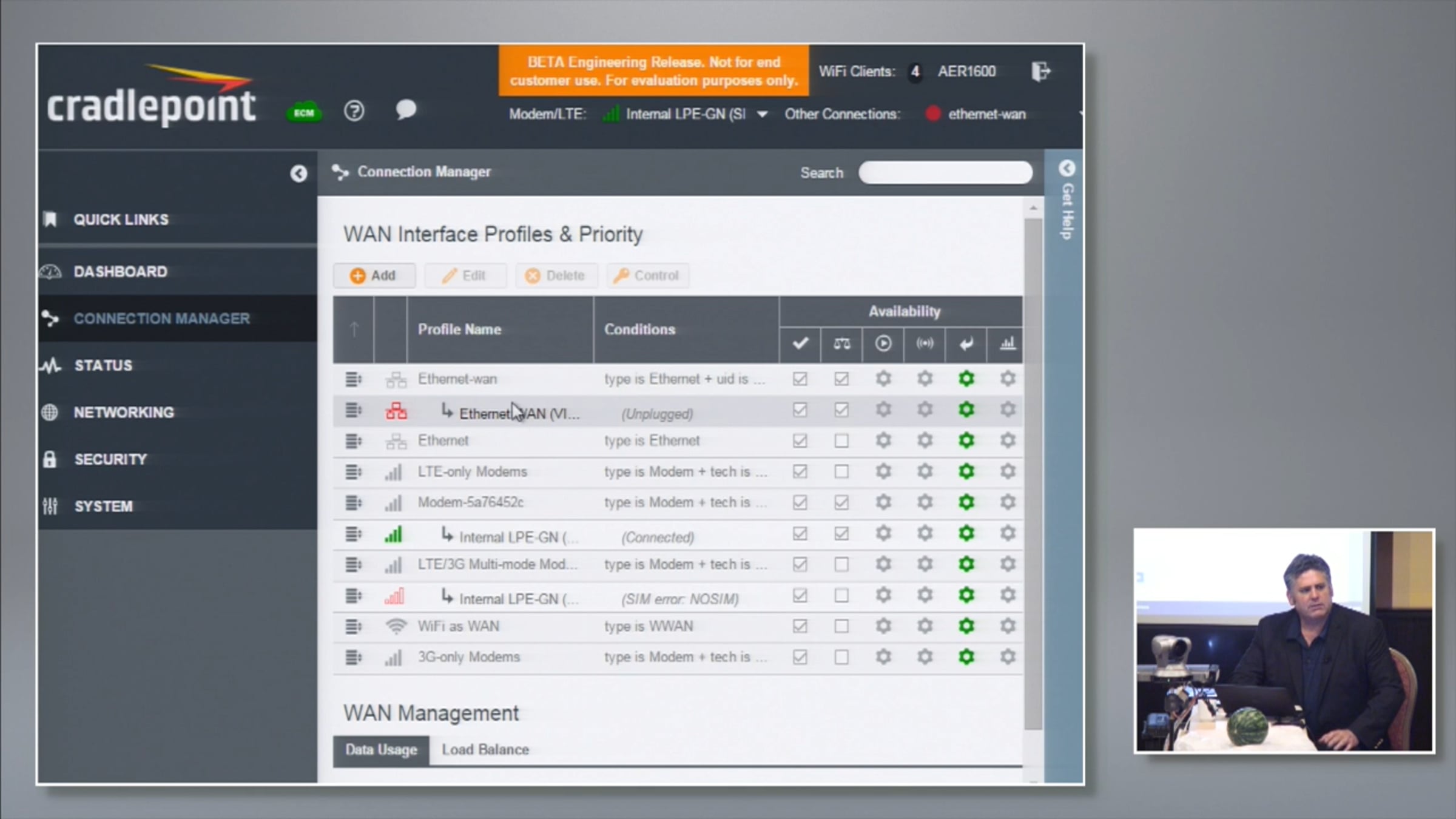Click scrollbar up arrow in content pane
This screenshot has height=819, width=1456.
pyautogui.click(x=1033, y=209)
